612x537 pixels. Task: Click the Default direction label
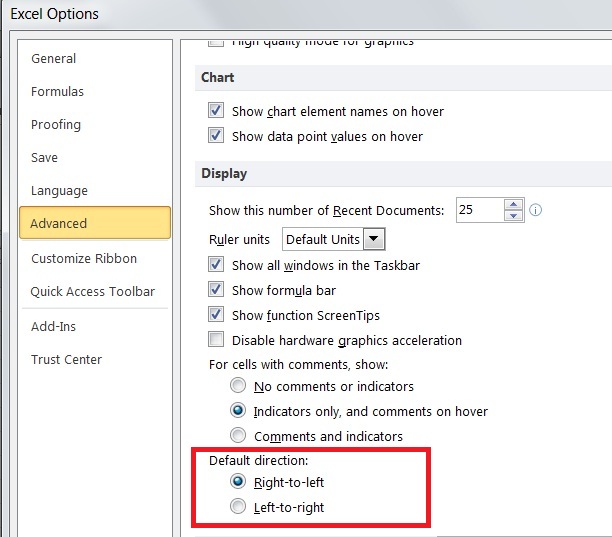click(x=258, y=461)
